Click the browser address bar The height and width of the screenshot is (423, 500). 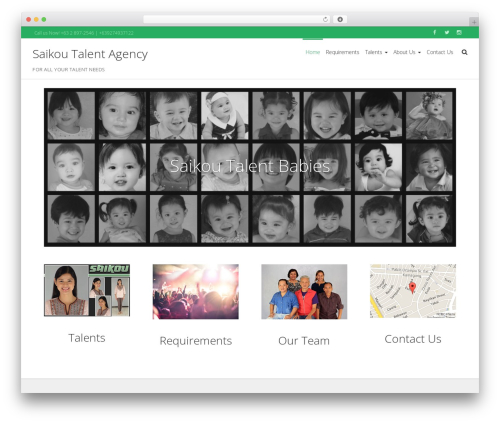coord(236,19)
